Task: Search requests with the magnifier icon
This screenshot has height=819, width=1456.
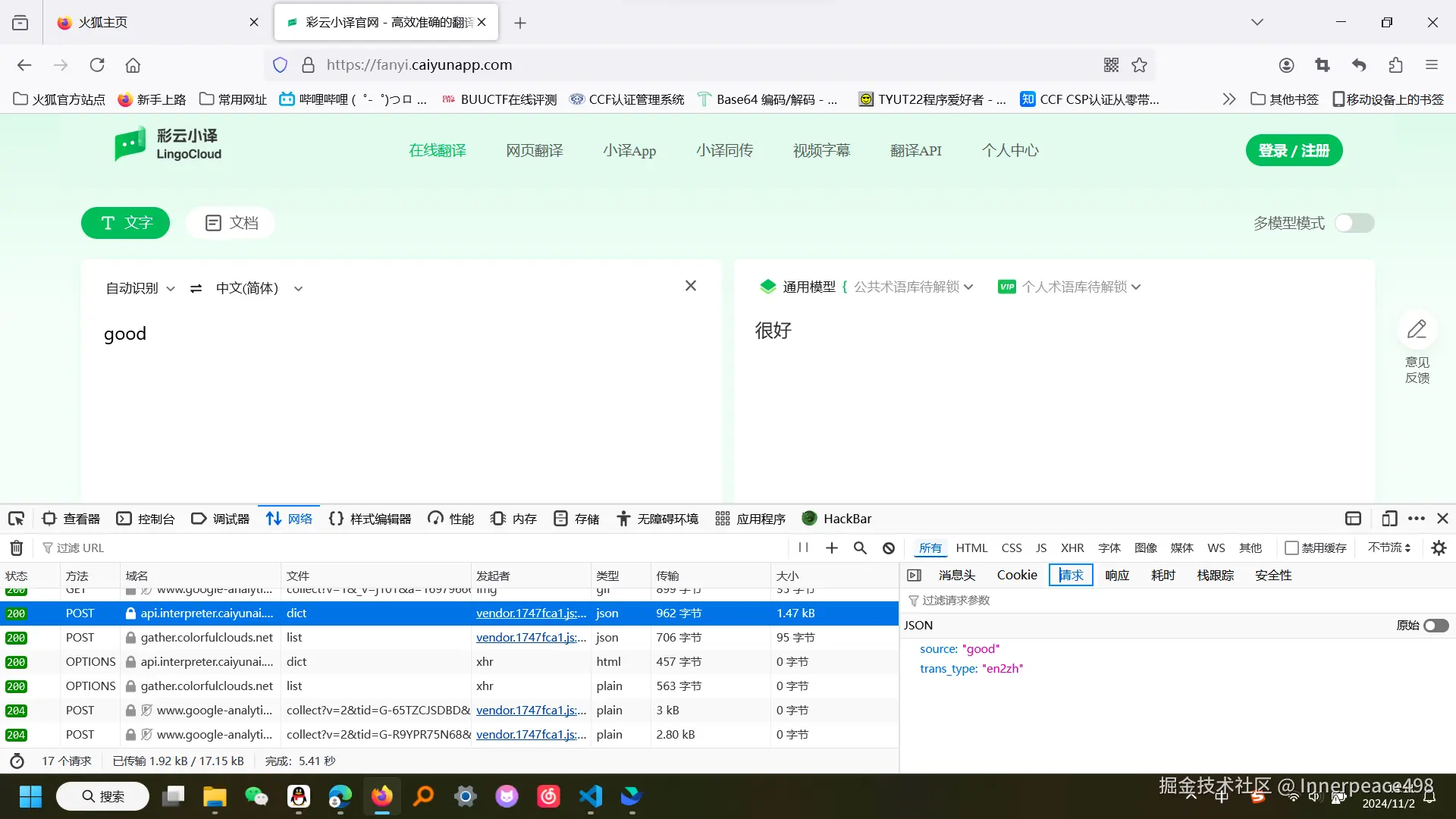Action: 859,548
